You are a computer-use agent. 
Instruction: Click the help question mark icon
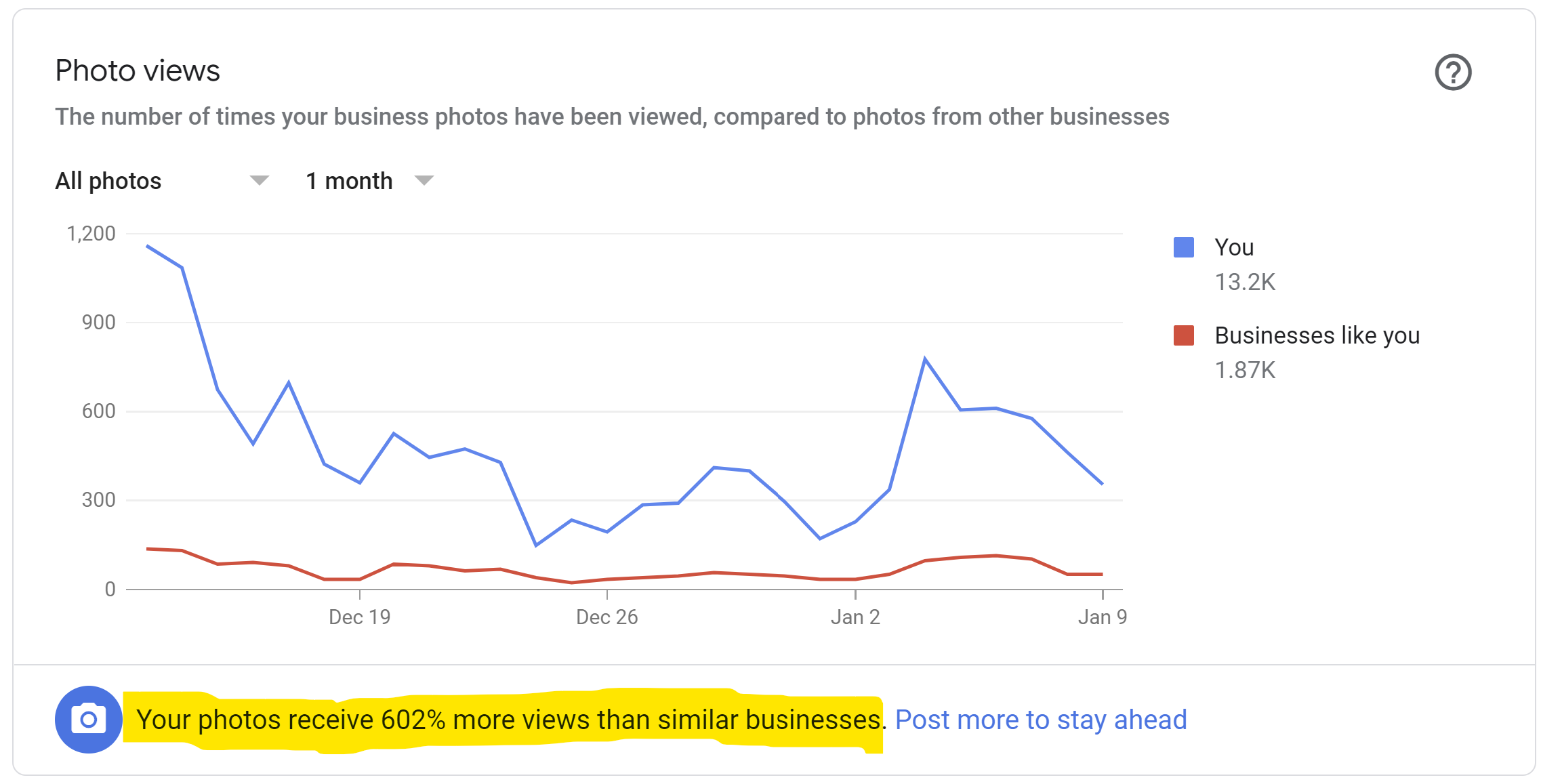coord(1452,73)
